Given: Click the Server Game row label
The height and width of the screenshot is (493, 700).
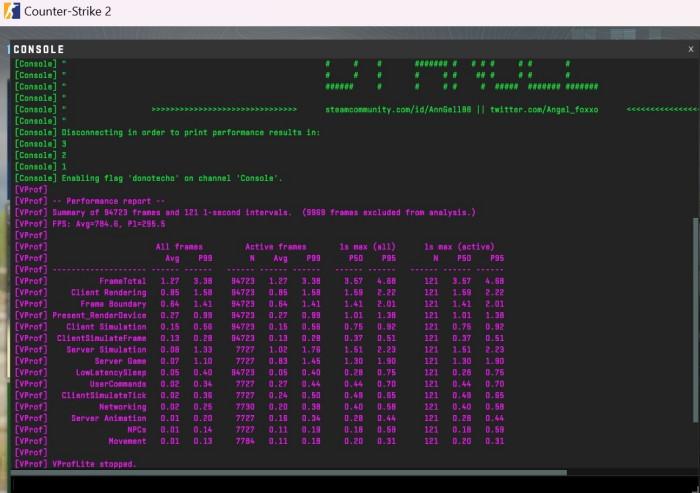Looking at the screenshot, I should (x=121, y=361).
